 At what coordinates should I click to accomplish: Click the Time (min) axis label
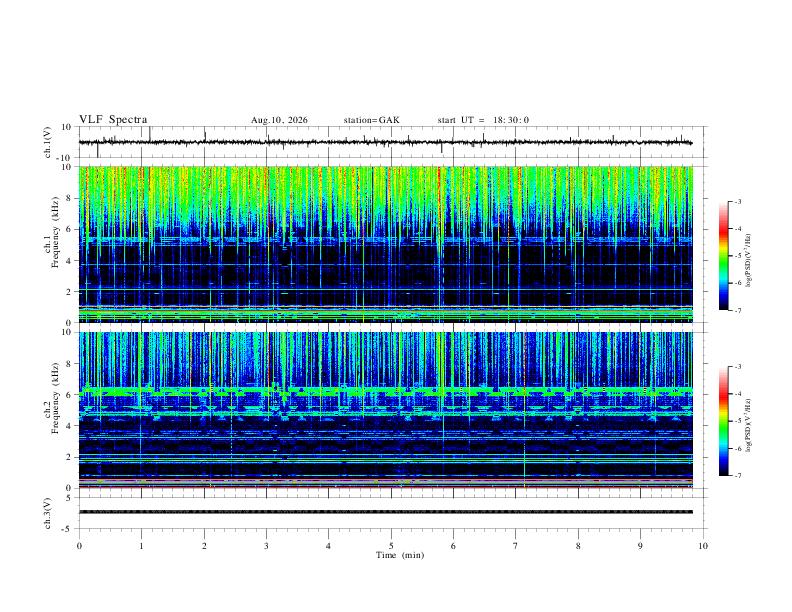point(400,555)
